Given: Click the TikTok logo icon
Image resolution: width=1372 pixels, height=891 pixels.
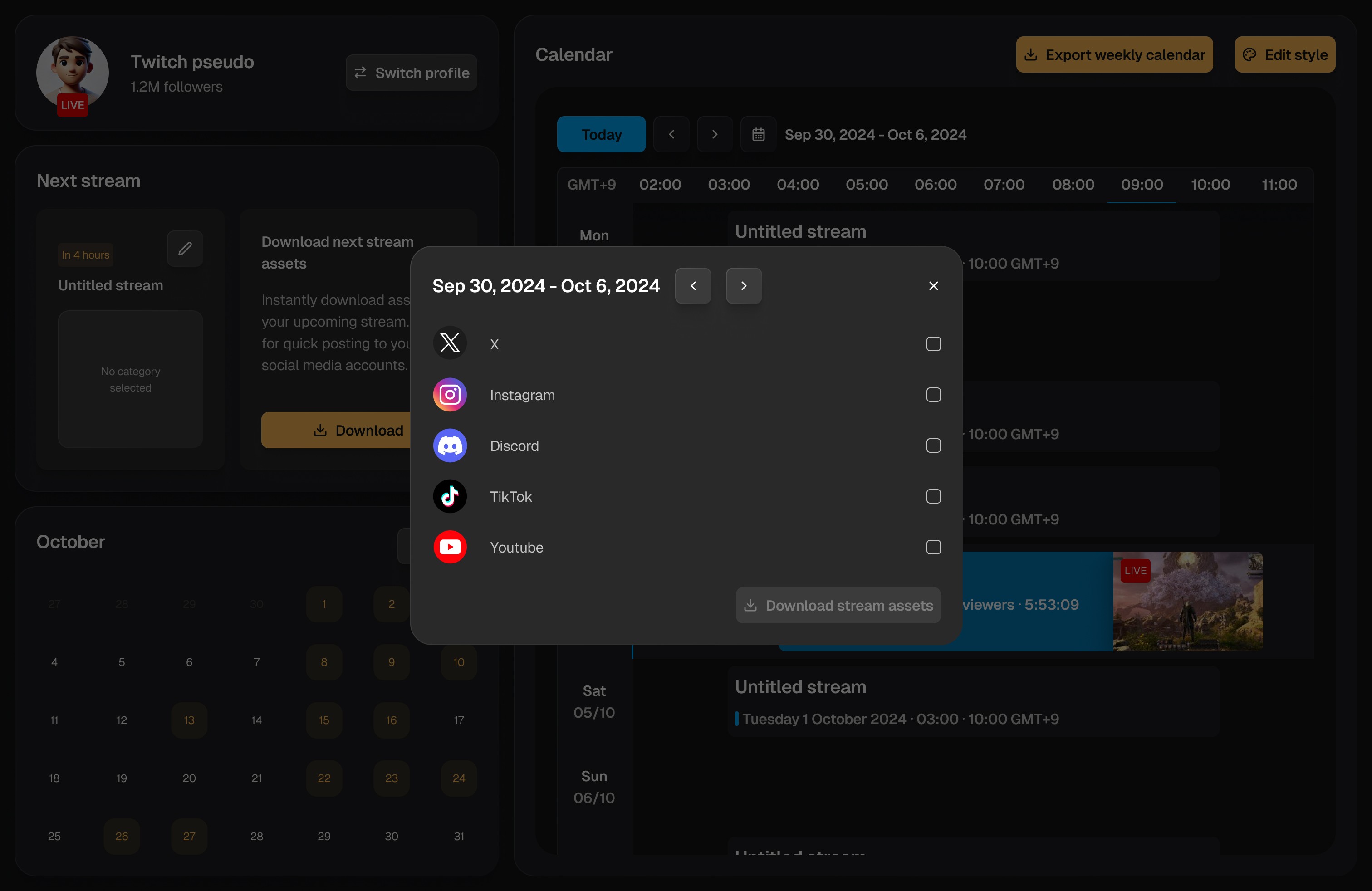Looking at the screenshot, I should [450, 496].
